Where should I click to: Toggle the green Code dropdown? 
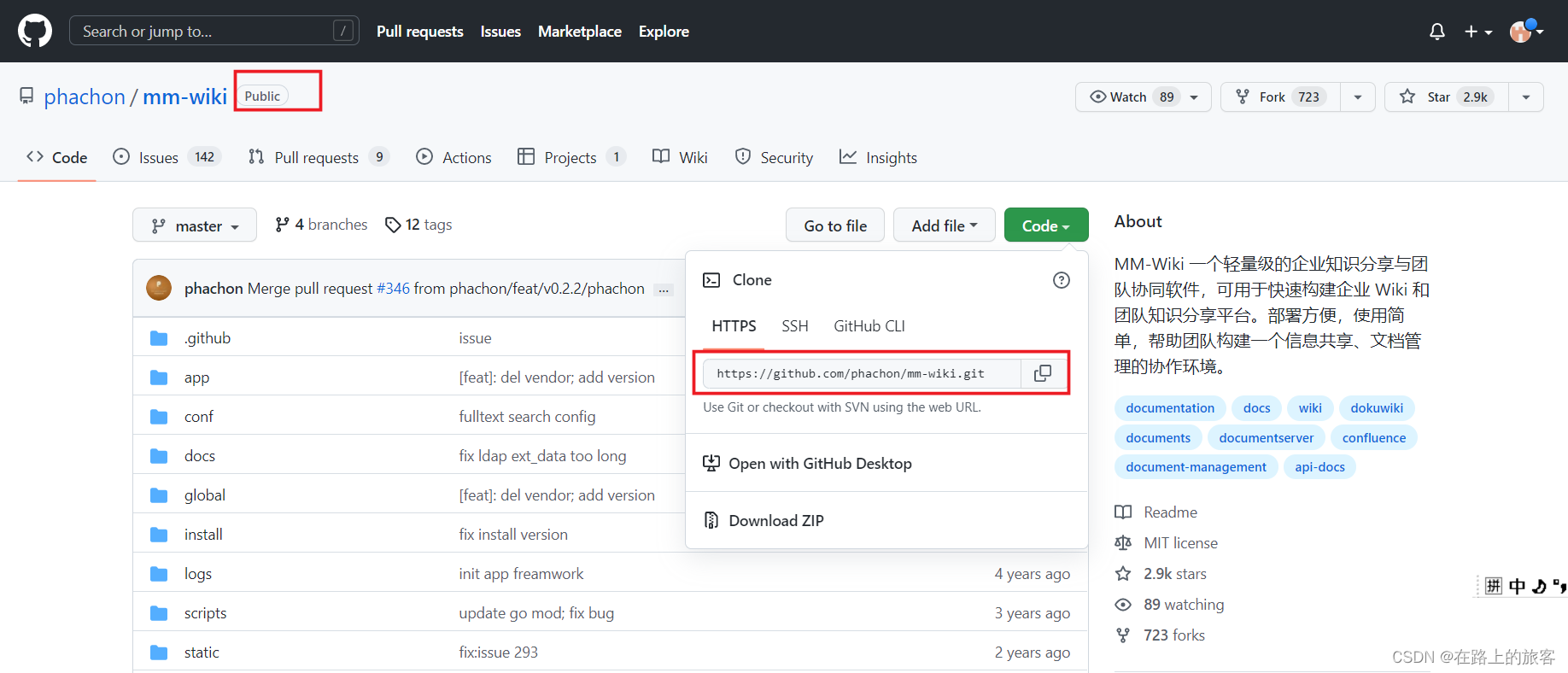(1046, 225)
